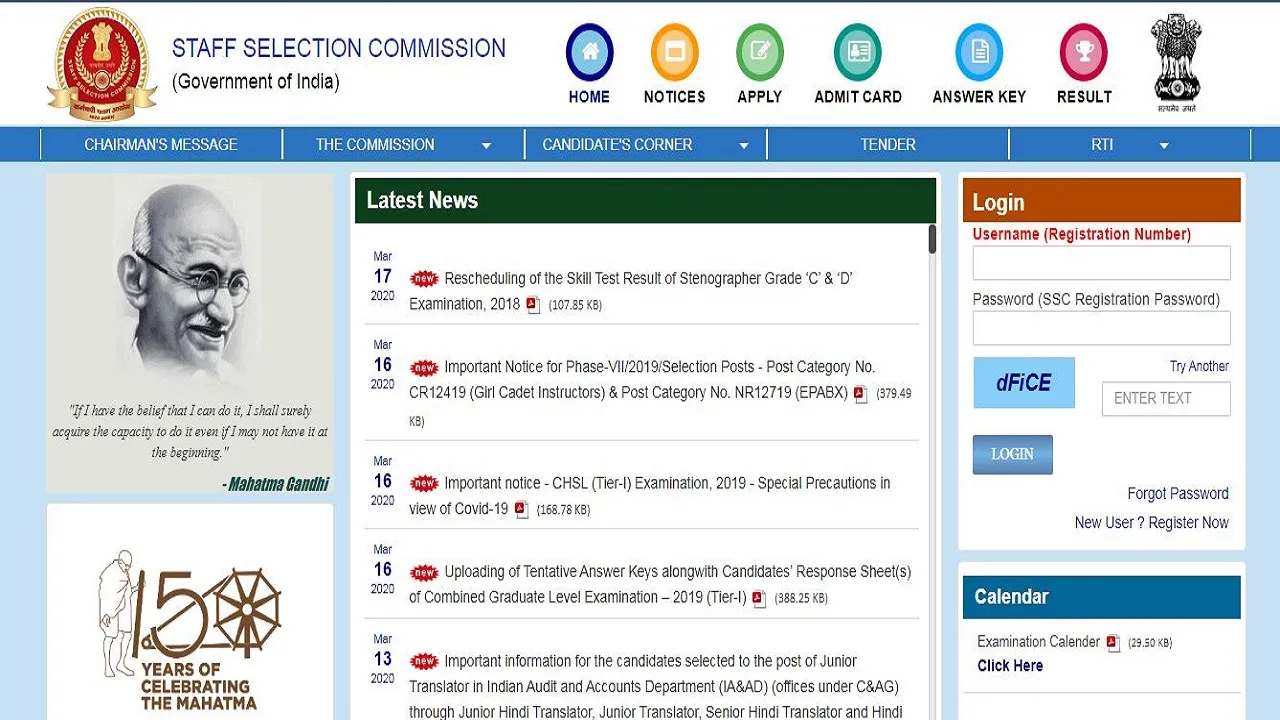The width and height of the screenshot is (1280, 720).
Task: Focus the captcha ENTER TEXT field
Action: click(1166, 398)
